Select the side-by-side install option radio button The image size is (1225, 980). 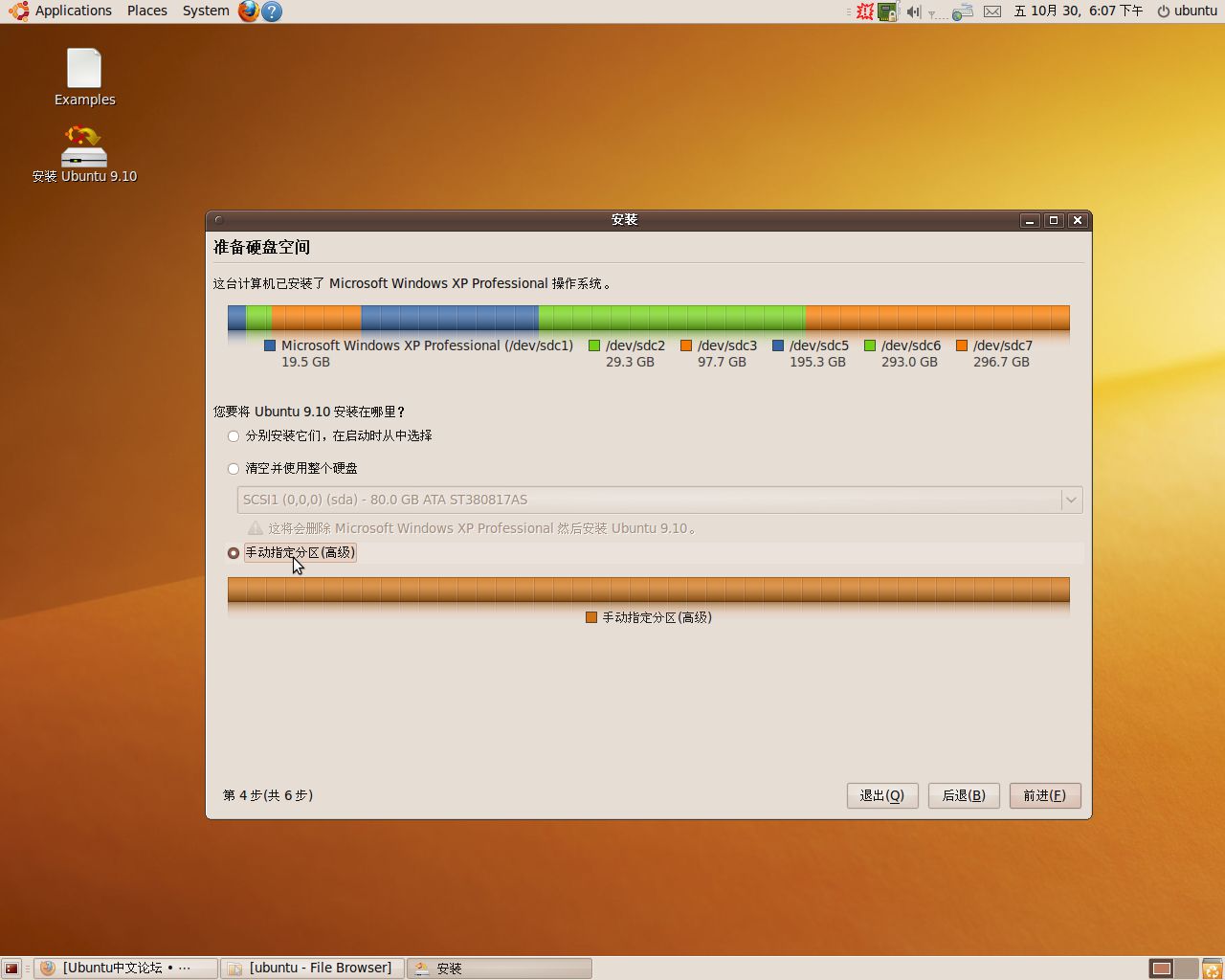[234, 436]
